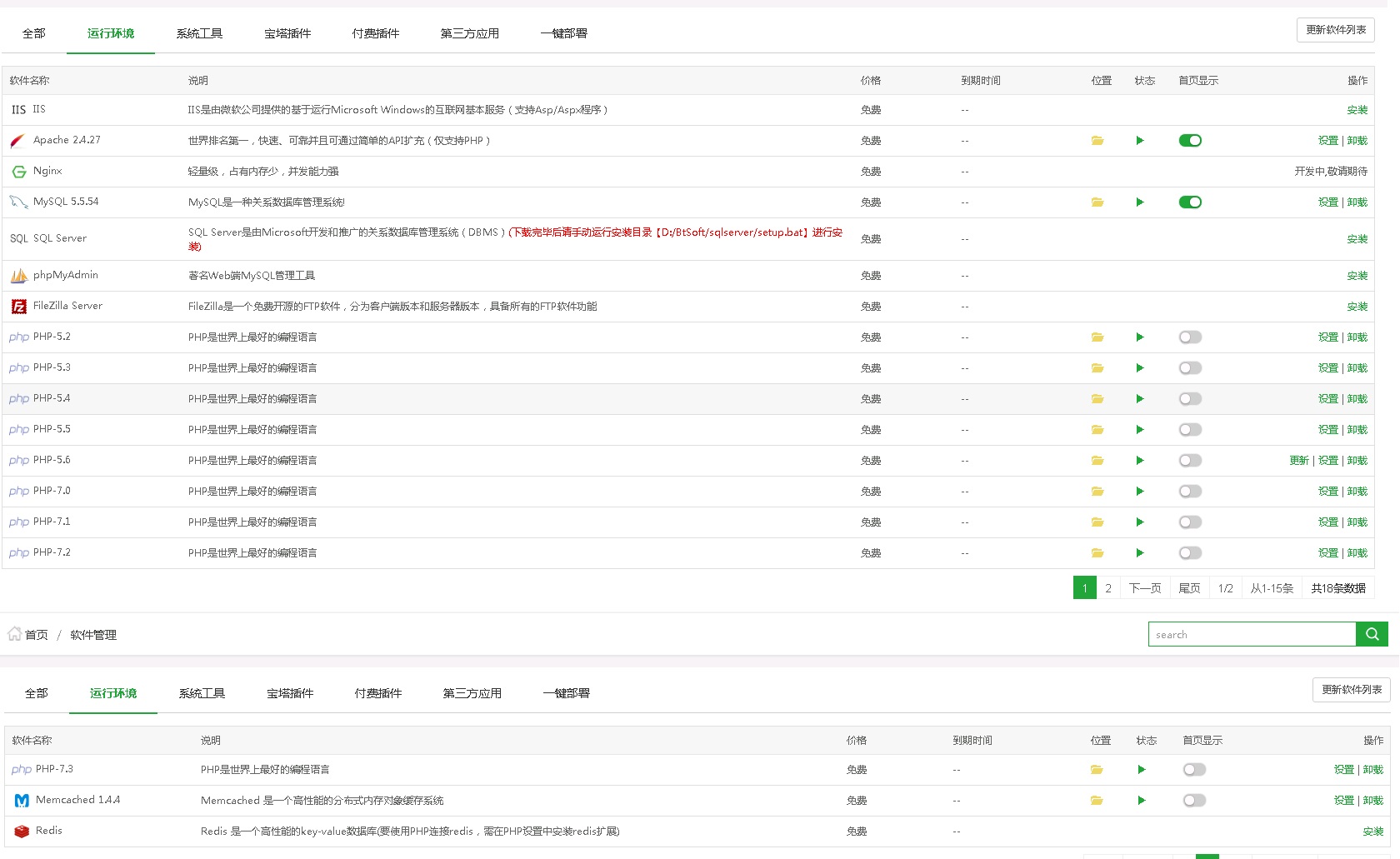Open Apache 2.4.27 install folder icon

(1097, 141)
